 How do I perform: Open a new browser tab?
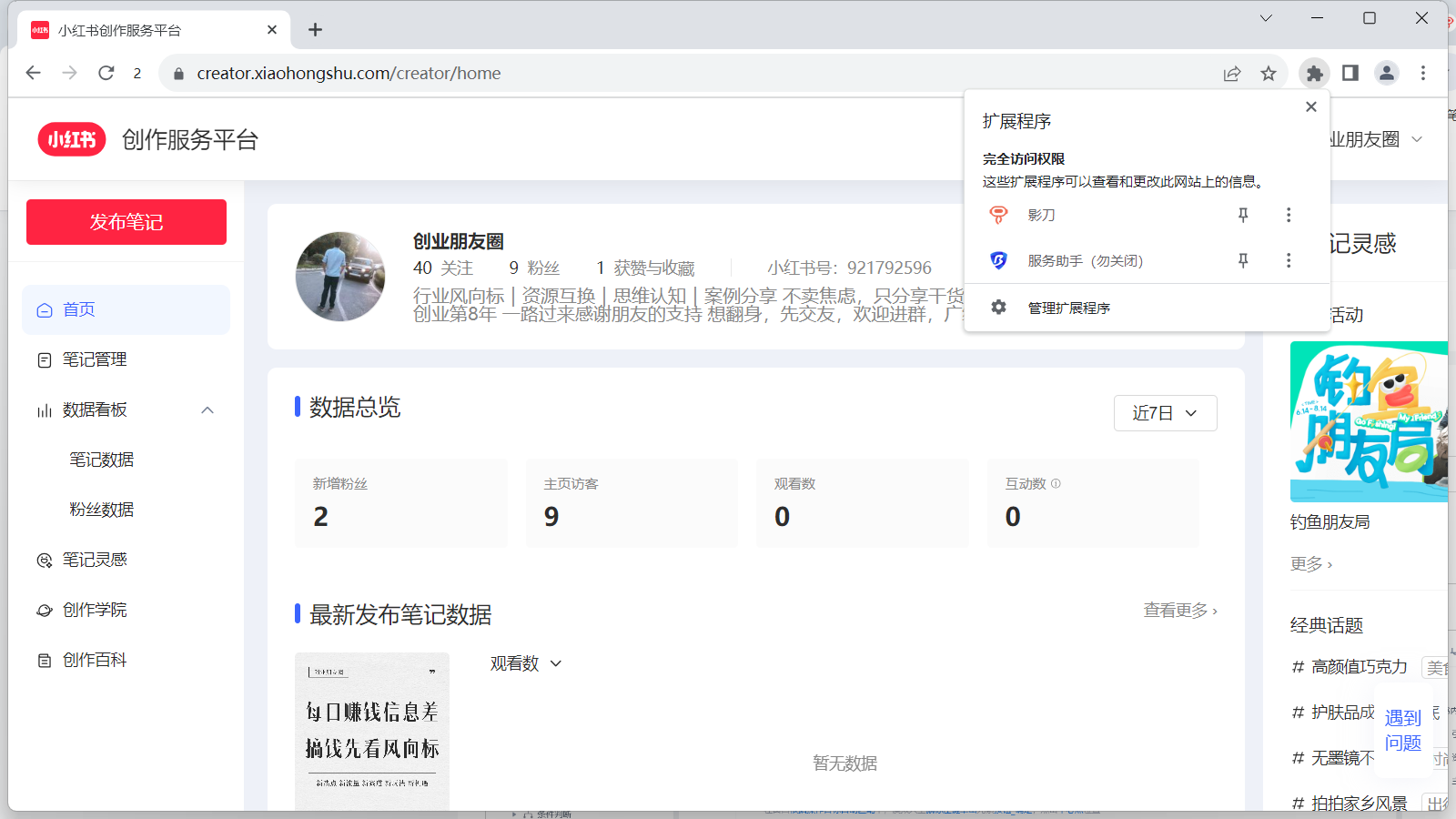click(315, 30)
